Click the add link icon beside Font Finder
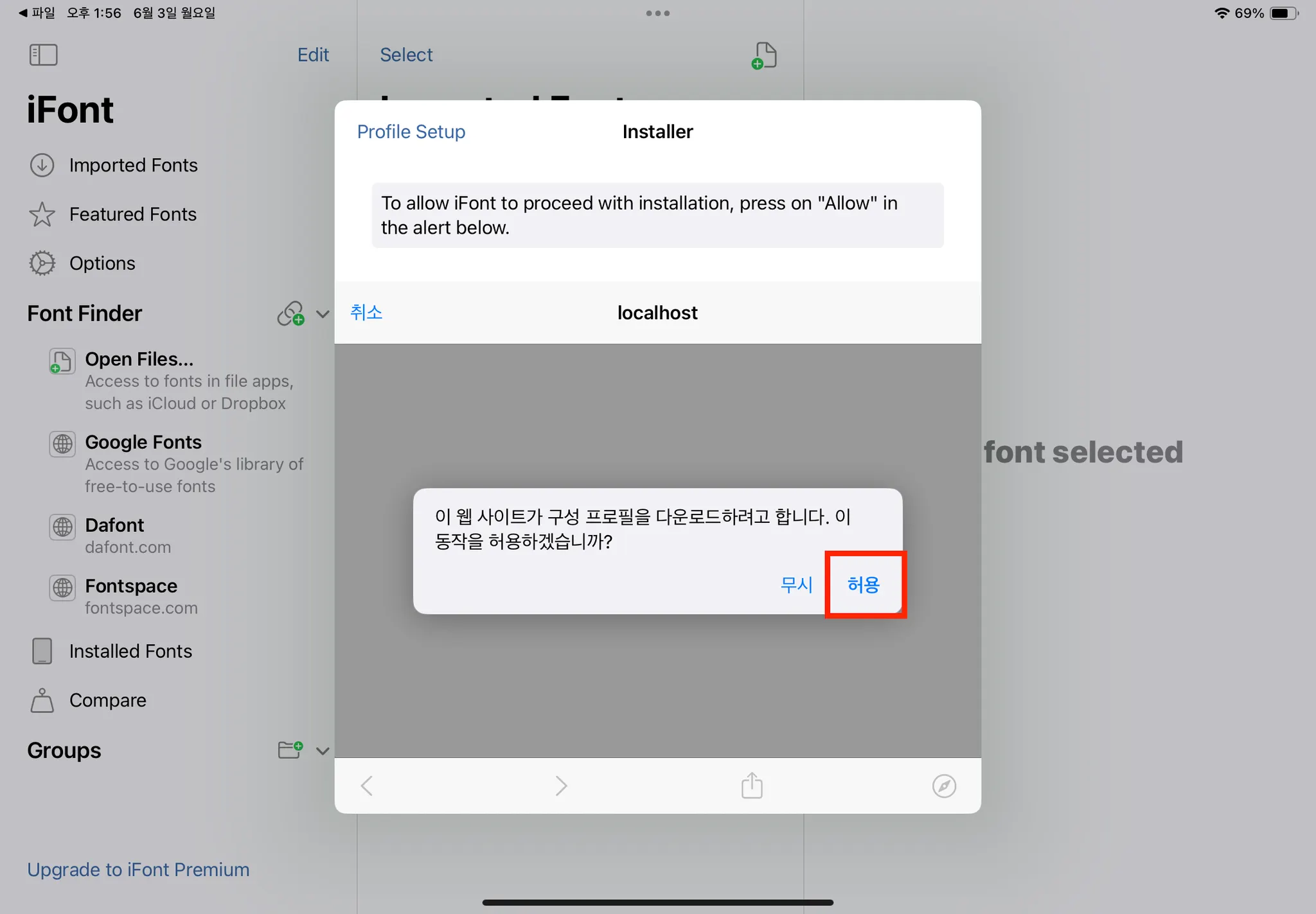Image resolution: width=1316 pixels, height=914 pixels. (290, 313)
